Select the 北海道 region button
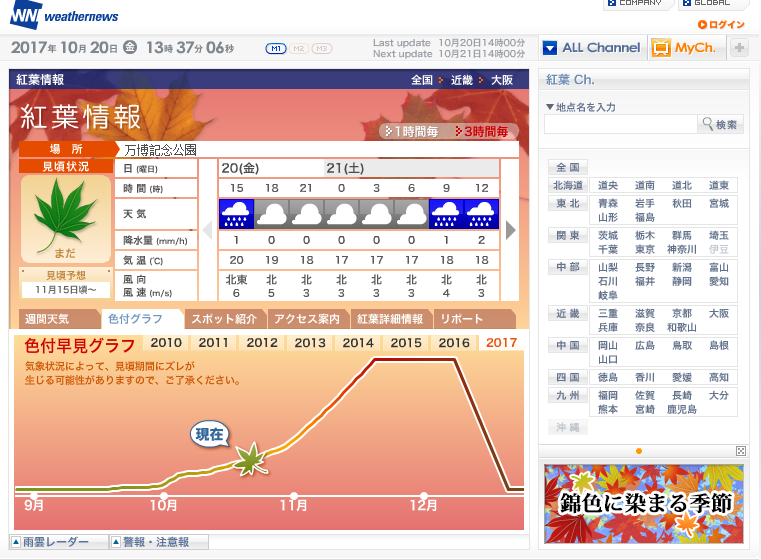 tap(568, 185)
